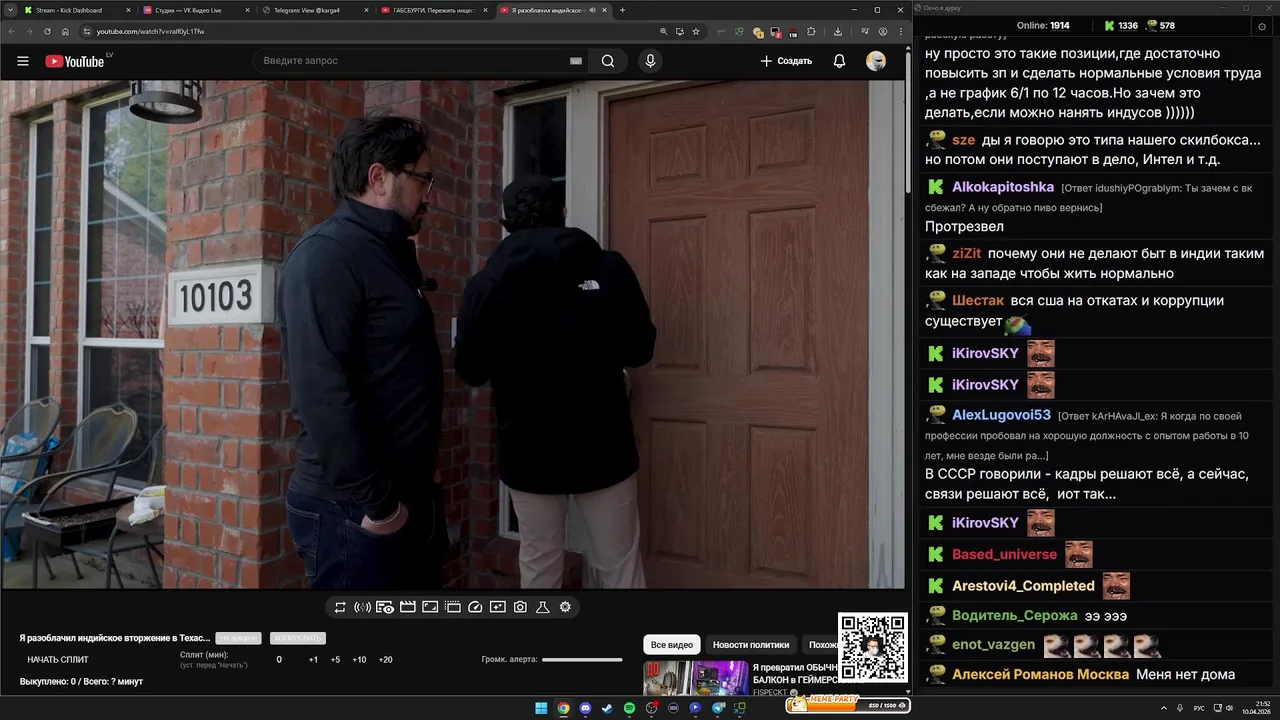Go to the YouTube home logo
The width and height of the screenshot is (1280, 720).
(x=75, y=61)
